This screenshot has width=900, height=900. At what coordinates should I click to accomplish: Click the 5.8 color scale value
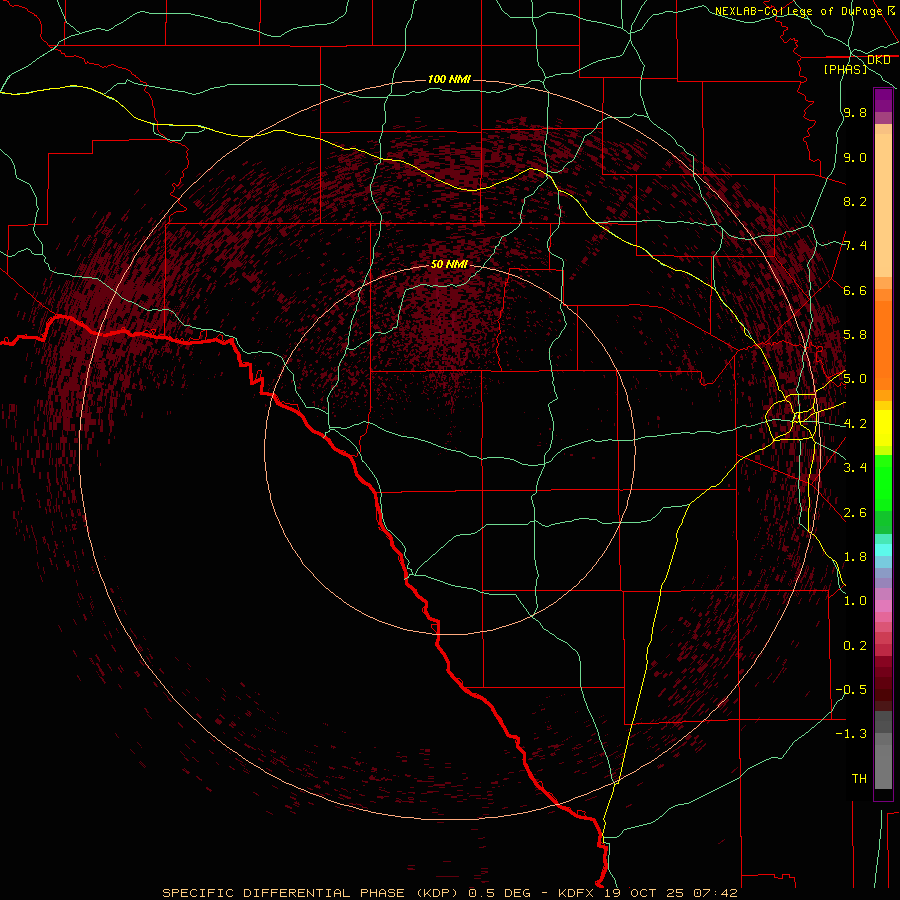click(855, 335)
